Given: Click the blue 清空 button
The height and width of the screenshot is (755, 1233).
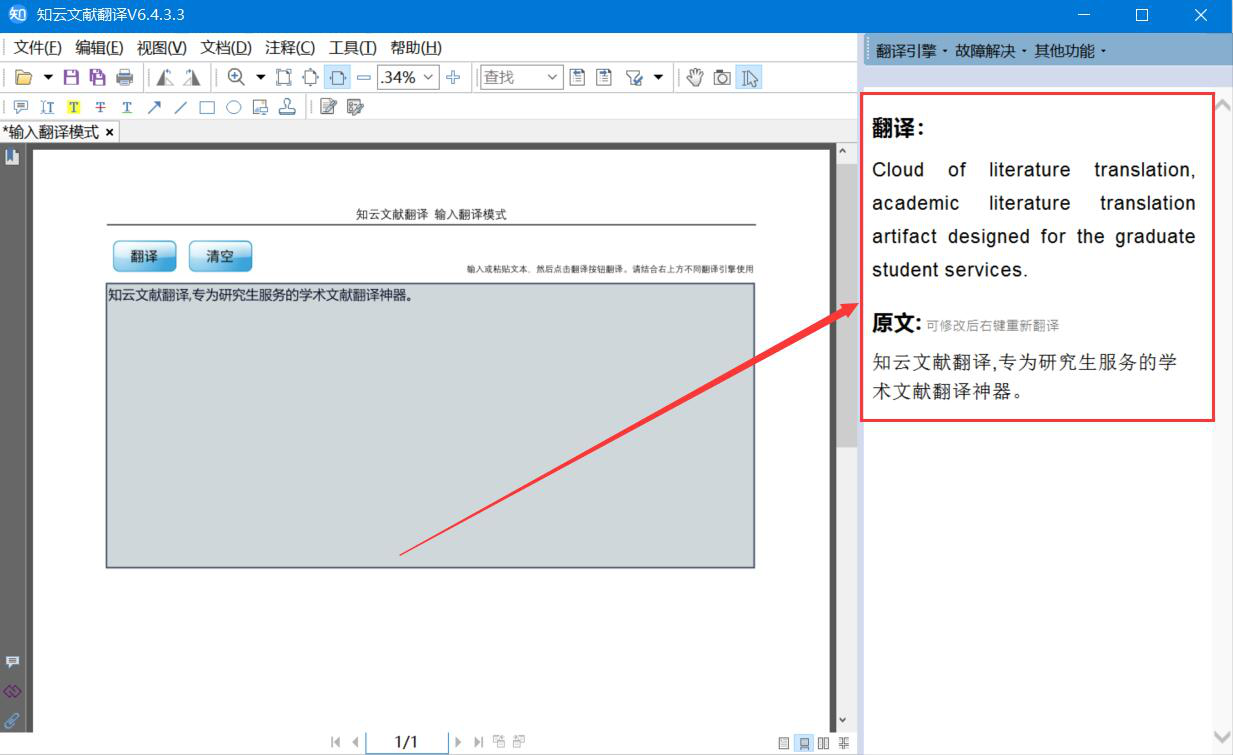Looking at the screenshot, I should (220, 256).
